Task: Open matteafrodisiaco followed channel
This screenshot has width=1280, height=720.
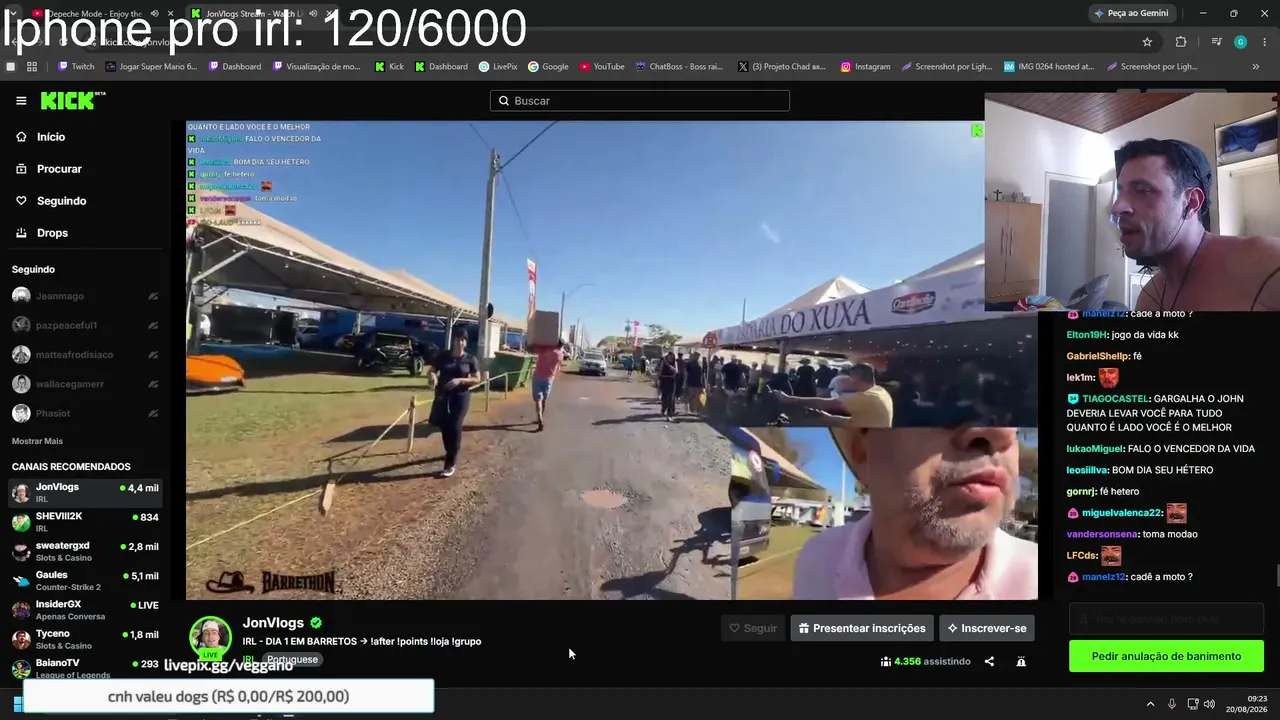Action: click(x=85, y=355)
